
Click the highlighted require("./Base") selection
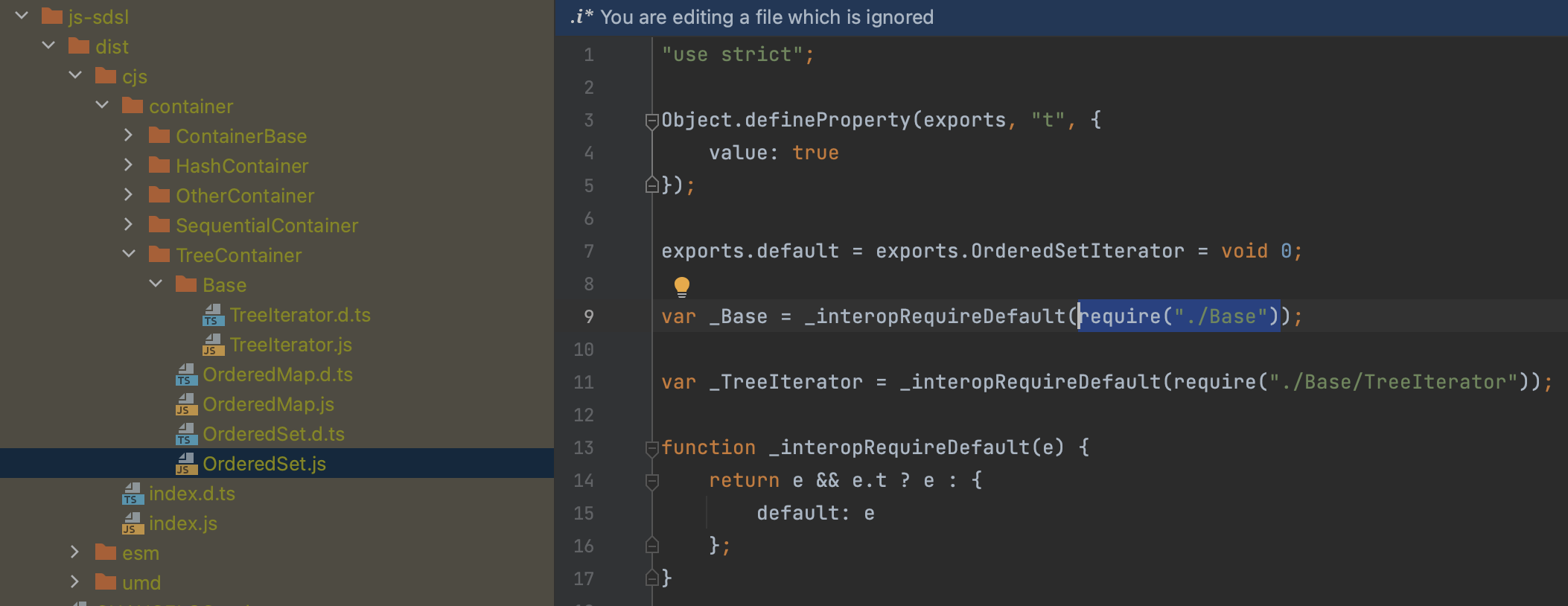pos(1179,316)
